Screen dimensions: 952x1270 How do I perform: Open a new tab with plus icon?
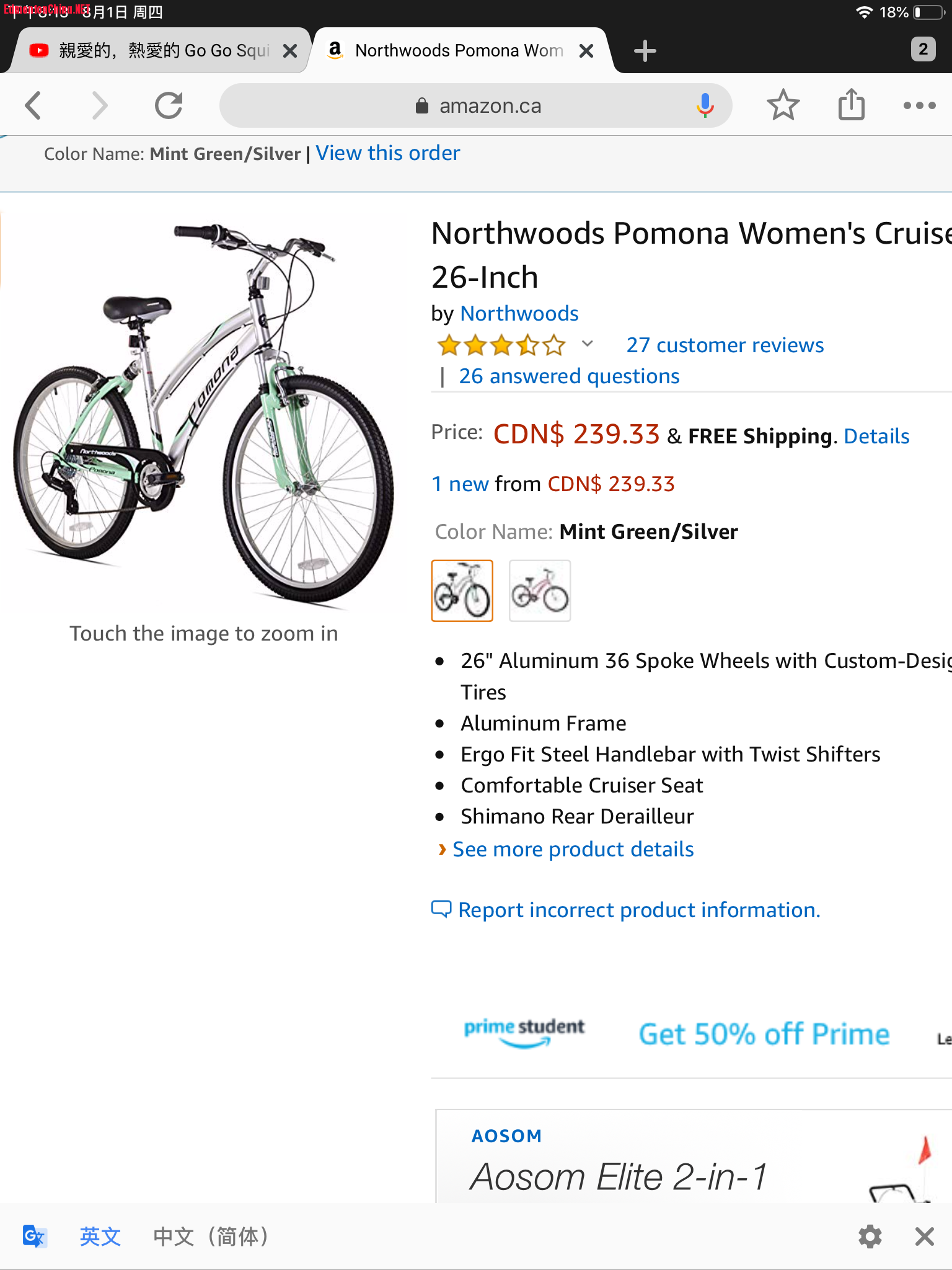645,51
